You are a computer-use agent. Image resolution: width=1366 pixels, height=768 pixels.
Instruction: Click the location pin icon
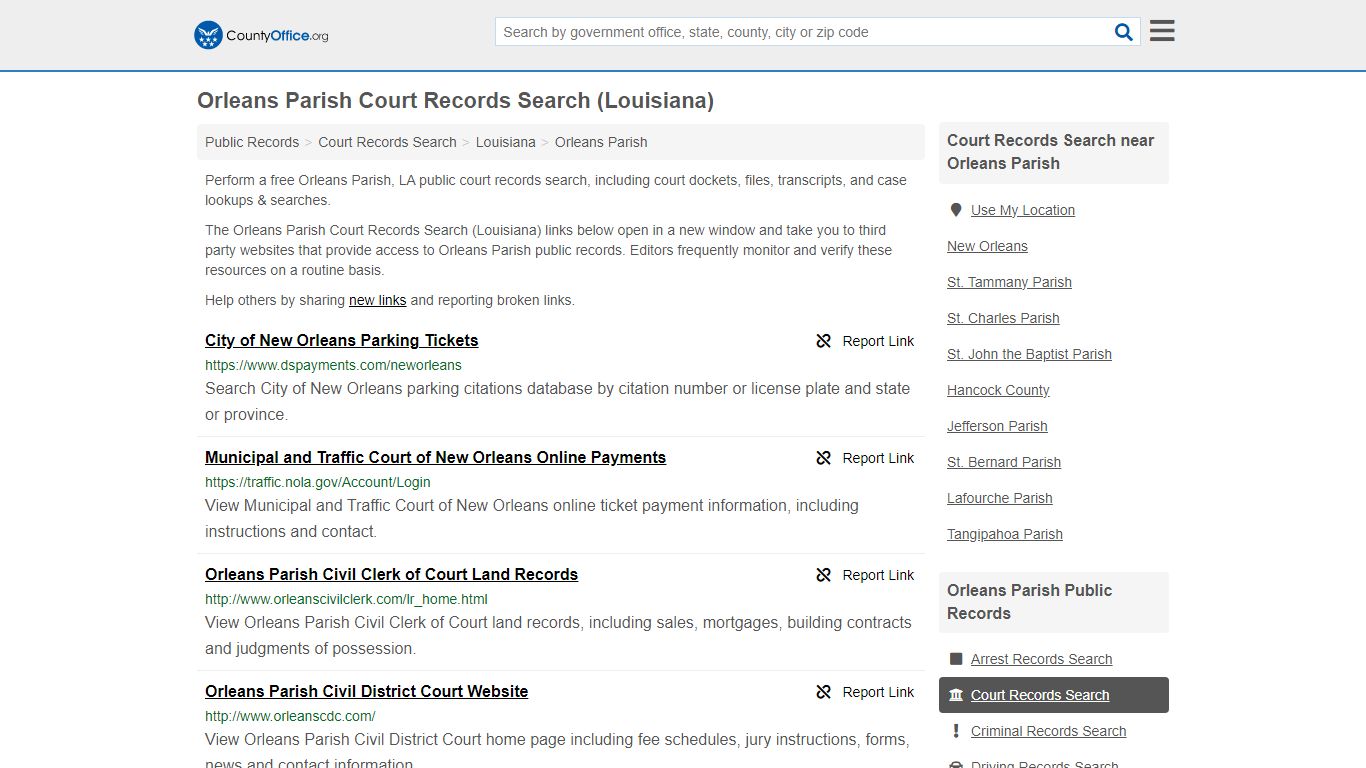(956, 210)
